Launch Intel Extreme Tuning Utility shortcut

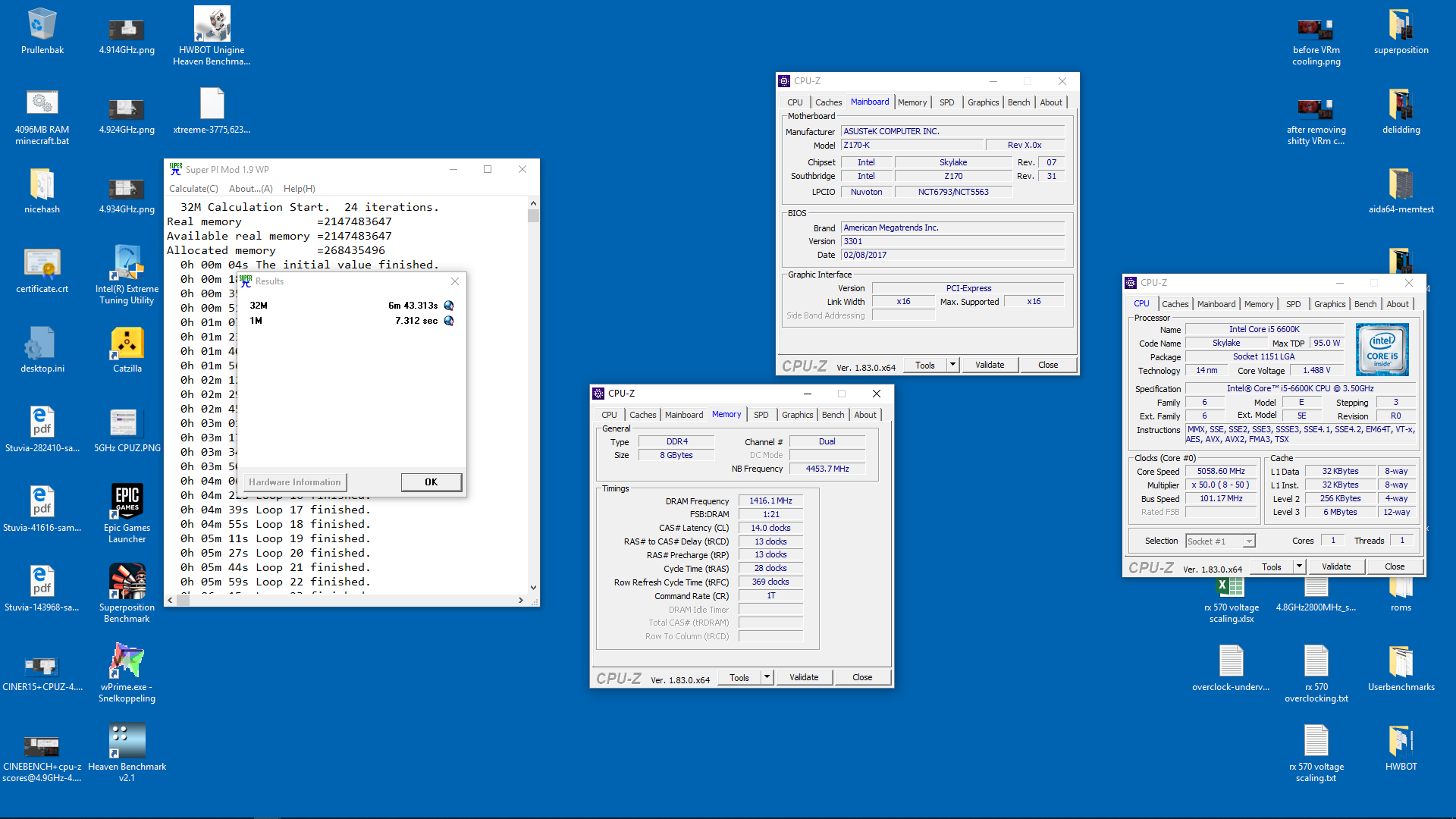tap(127, 263)
